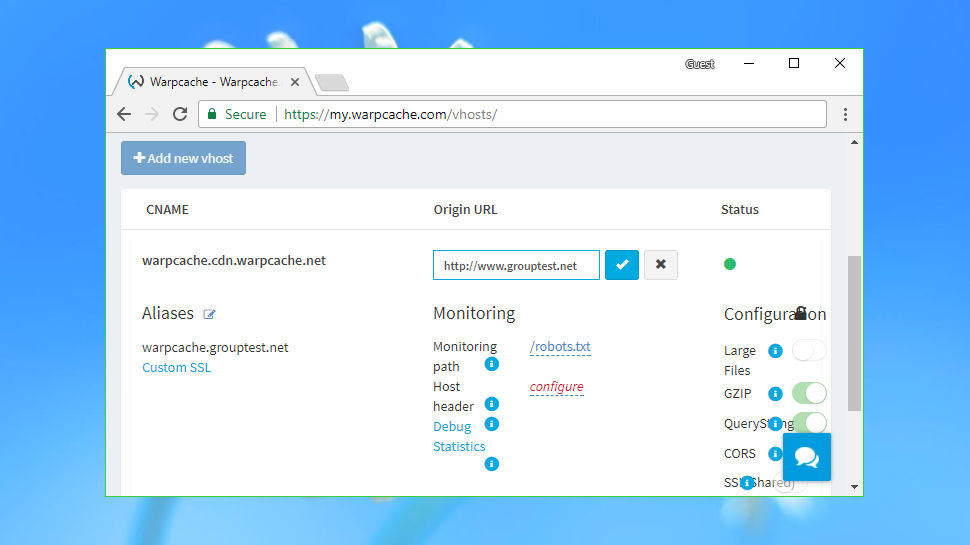Click Add new vhost button
This screenshot has height=545, width=970.
pos(183,158)
